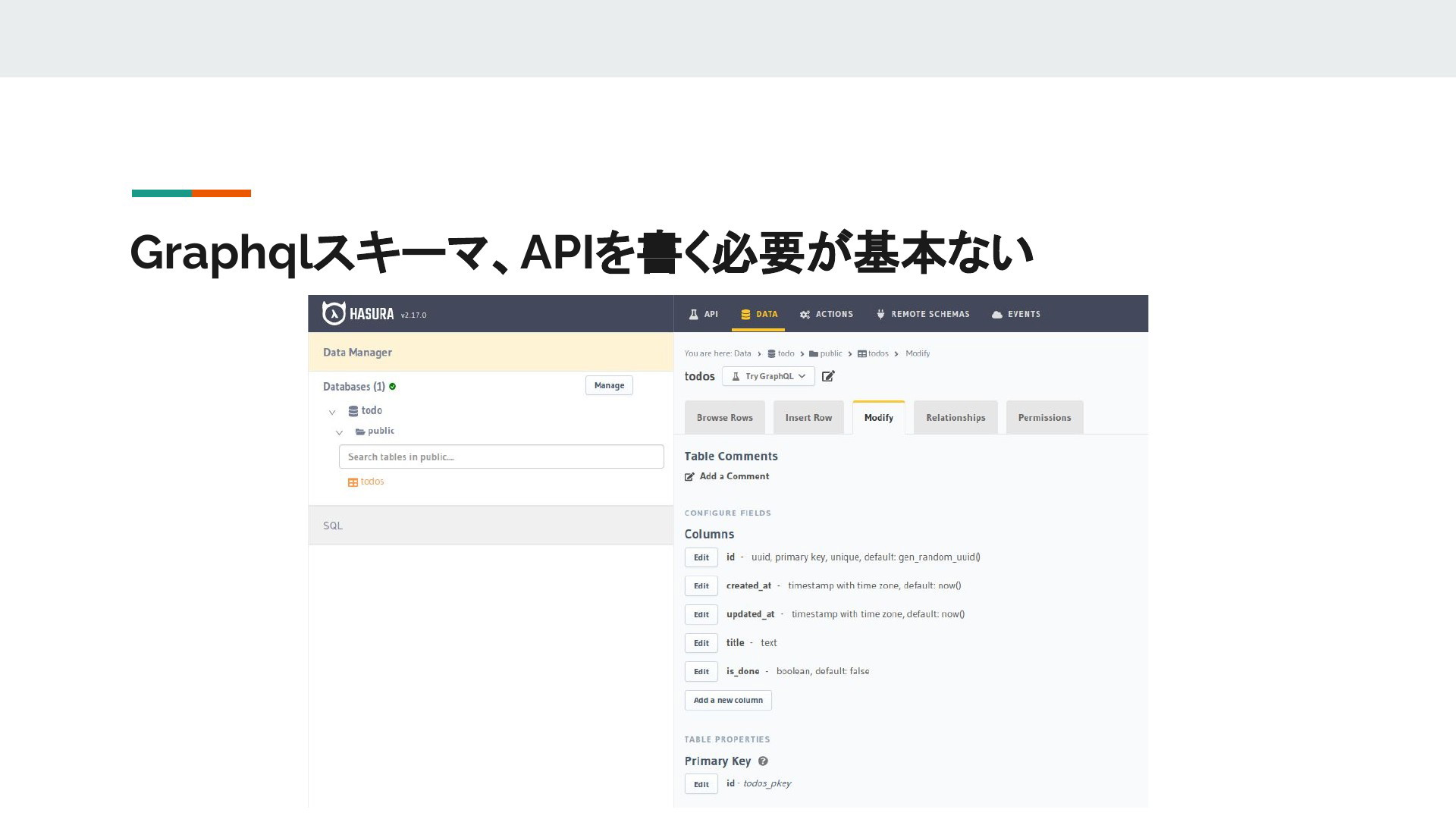
Task: Switch to the Browse Rows tab
Action: click(x=725, y=418)
